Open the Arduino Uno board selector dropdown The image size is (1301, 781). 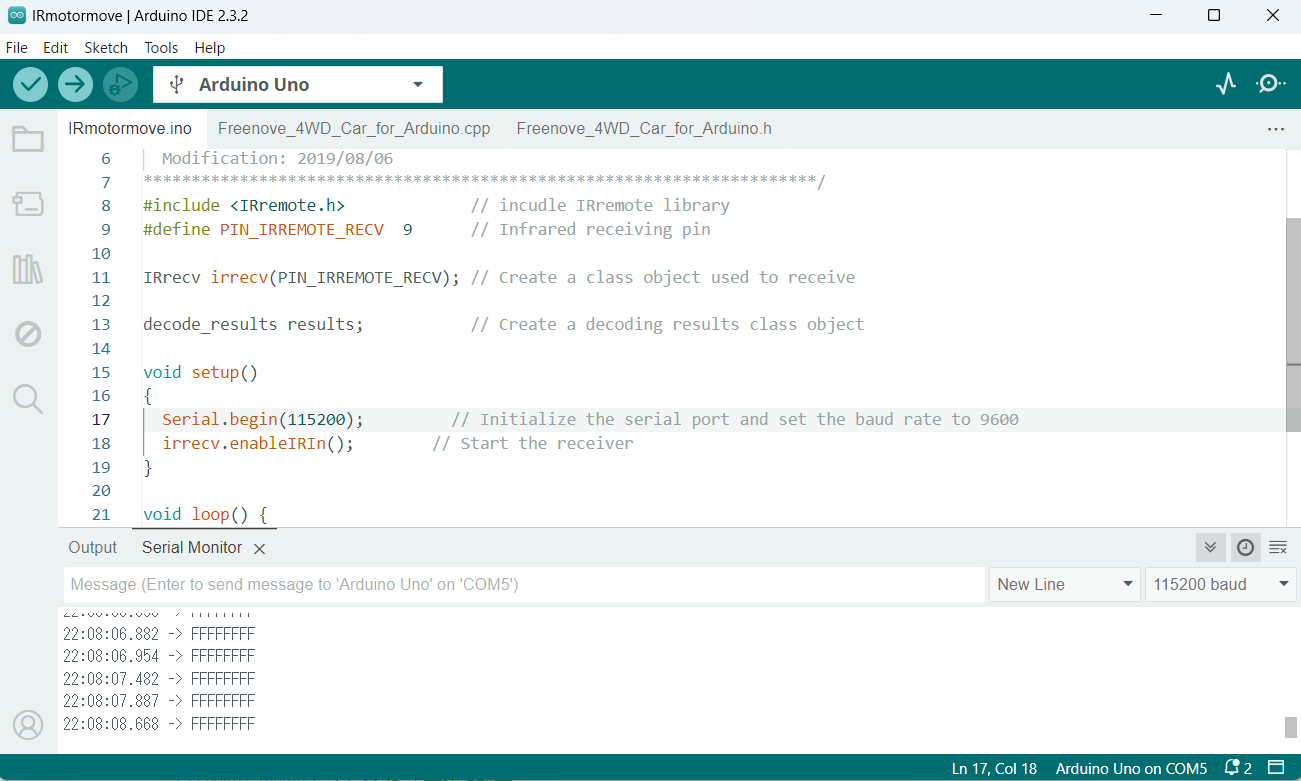point(298,85)
